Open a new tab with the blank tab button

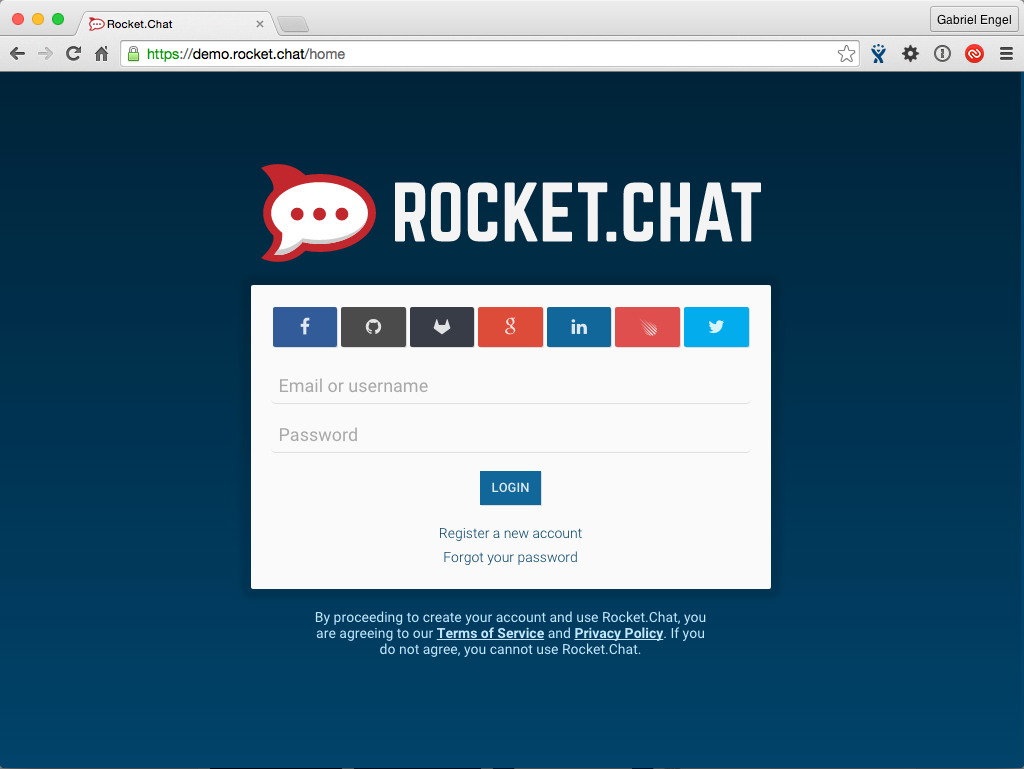(x=293, y=25)
